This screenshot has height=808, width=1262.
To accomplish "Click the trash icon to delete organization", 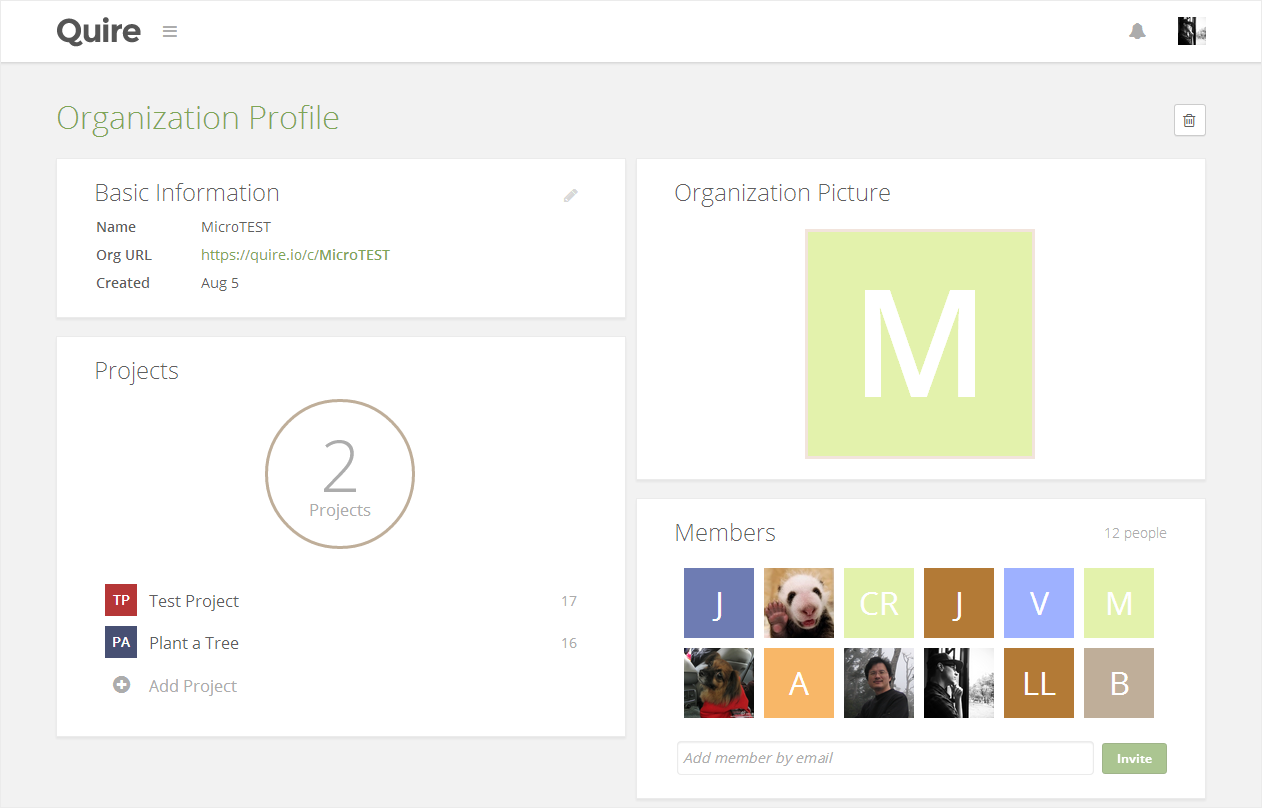I will (x=1189, y=120).
